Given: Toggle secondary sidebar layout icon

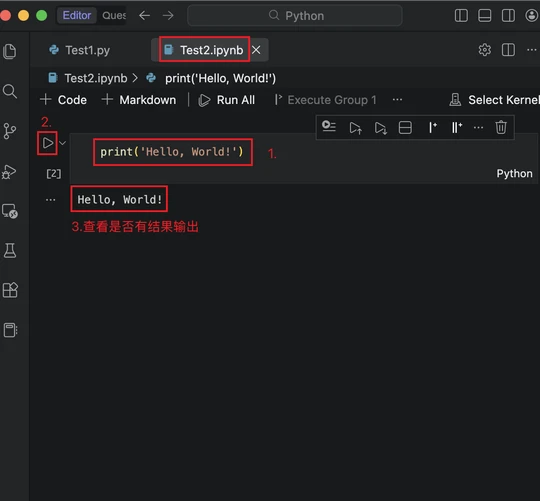Looking at the screenshot, I should click(508, 15).
